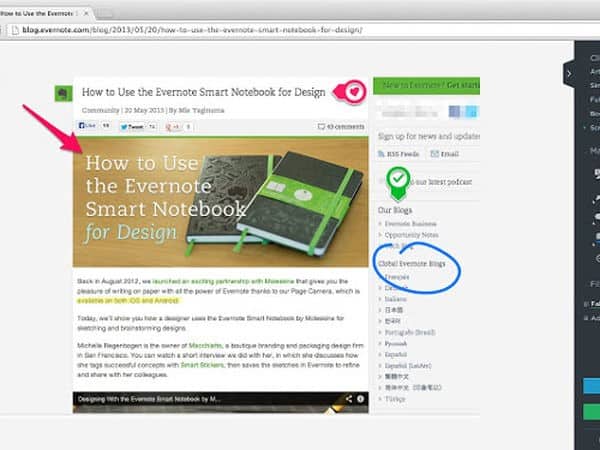Screen dimensions: 600x450
Task: Click the green Save button in the clipper panel
Action: (x=592, y=412)
